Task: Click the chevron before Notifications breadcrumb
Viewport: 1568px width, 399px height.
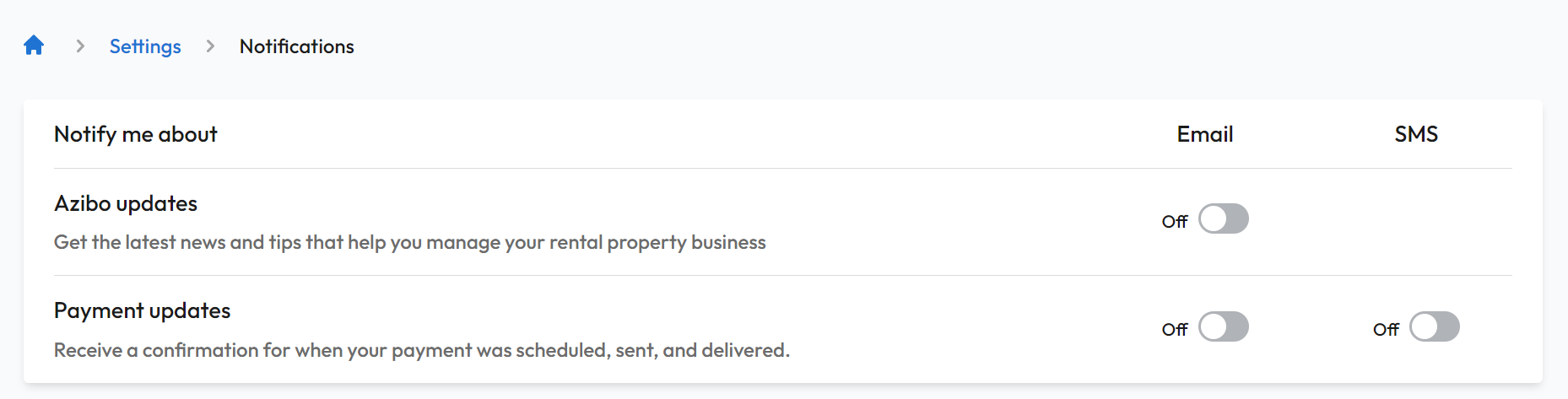Action: point(210,46)
